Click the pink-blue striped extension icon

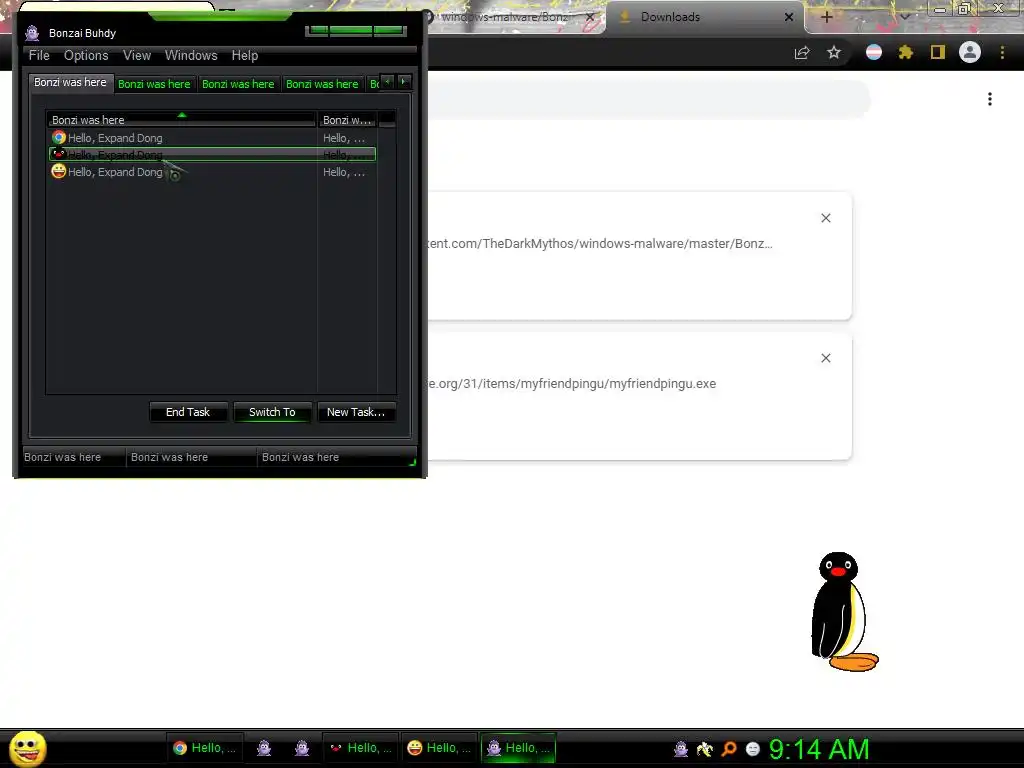click(874, 52)
